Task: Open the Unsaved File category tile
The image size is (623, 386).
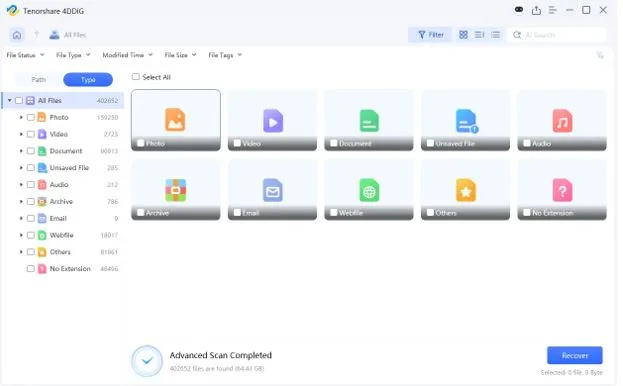Action: point(465,120)
